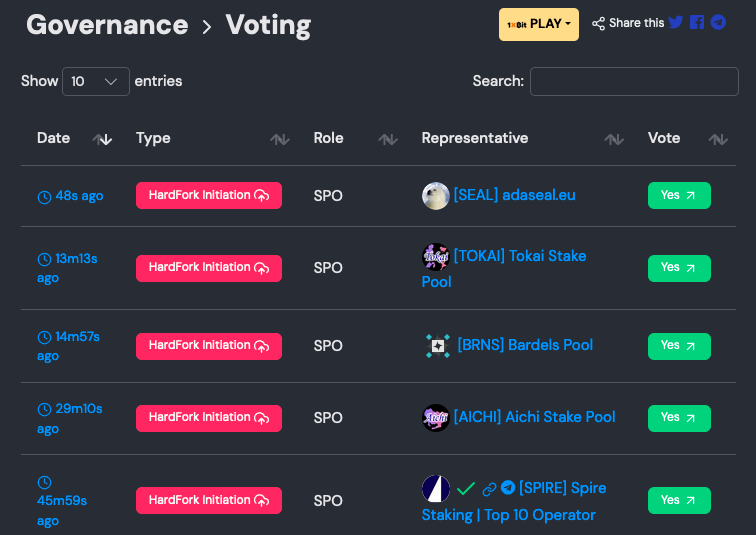The height and width of the screenshot is (535, 756).
Task: Open the PLAY dropdown button
Action: point(538,24)
